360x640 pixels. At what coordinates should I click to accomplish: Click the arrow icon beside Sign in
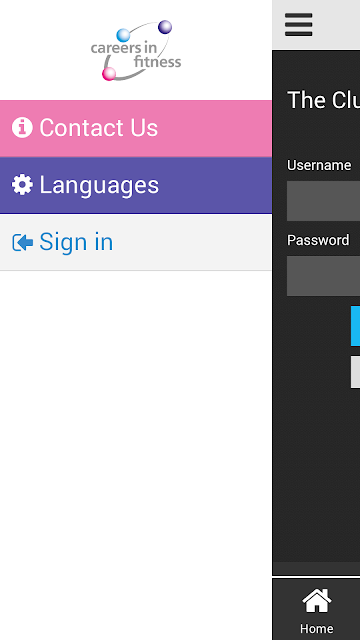[22, 242]
